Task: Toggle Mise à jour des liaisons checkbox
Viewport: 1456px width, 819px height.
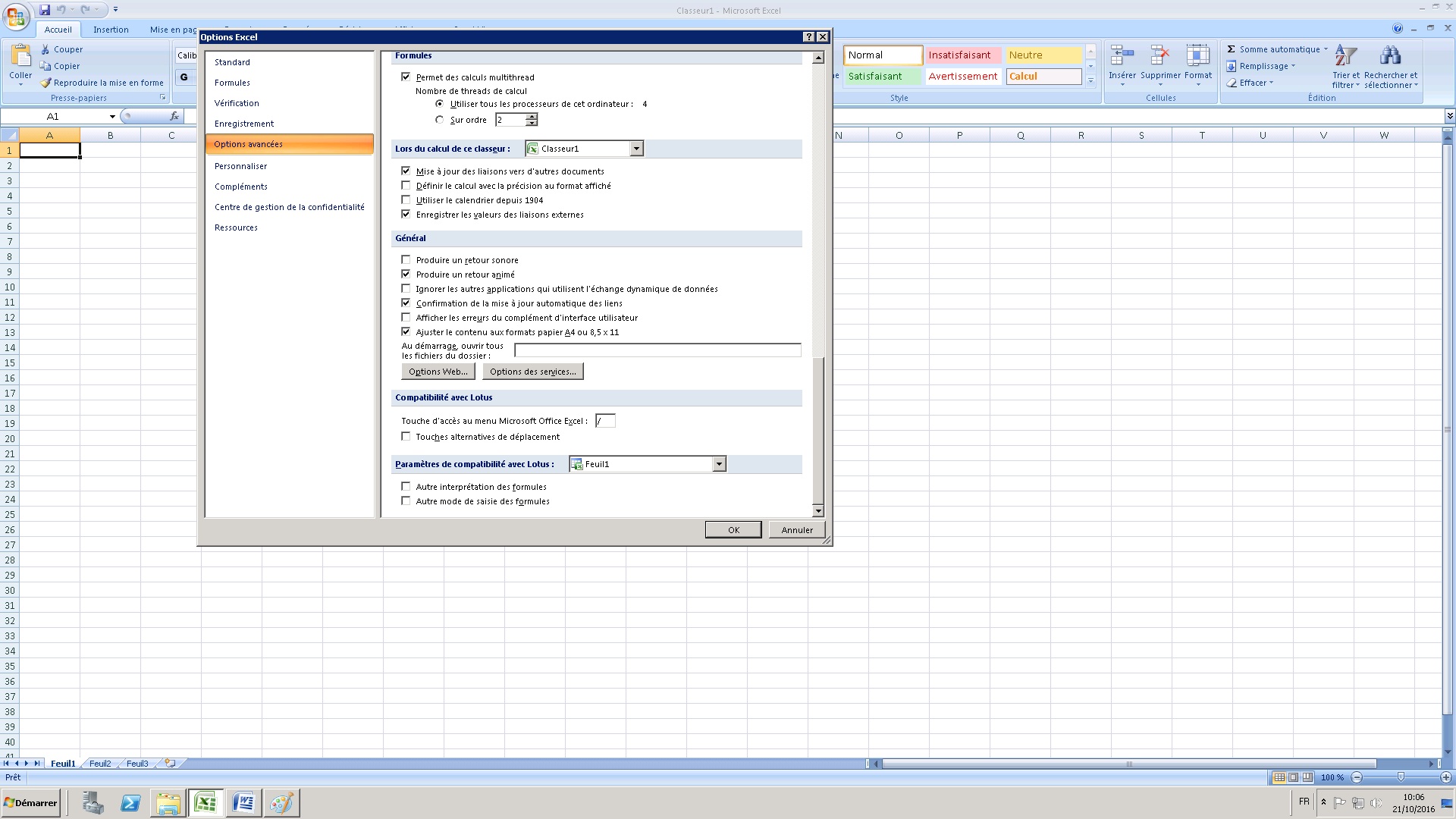Action: (406, 171)
